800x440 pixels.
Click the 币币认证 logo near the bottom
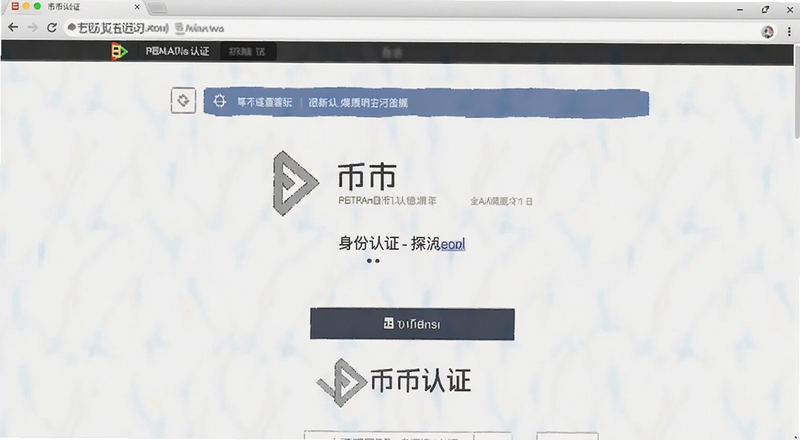pyautogui.click(x=342, y=382)
